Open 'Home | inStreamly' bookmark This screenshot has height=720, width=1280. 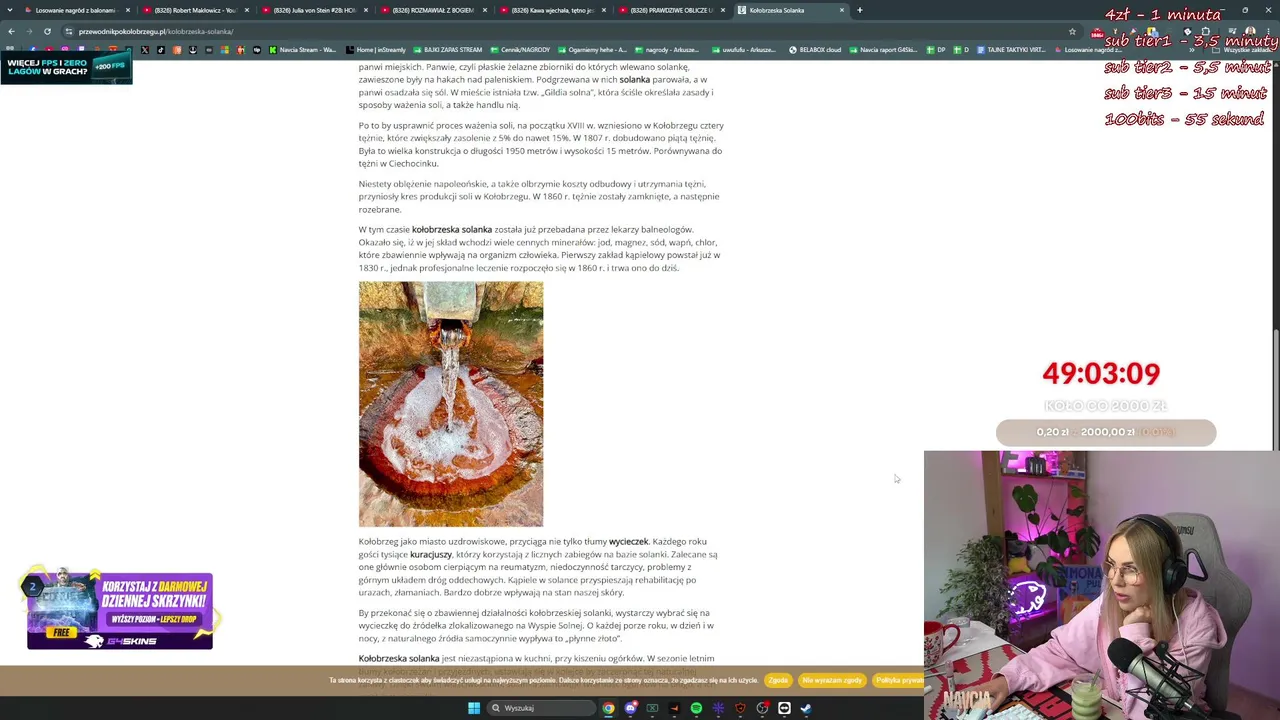point(375,49)
